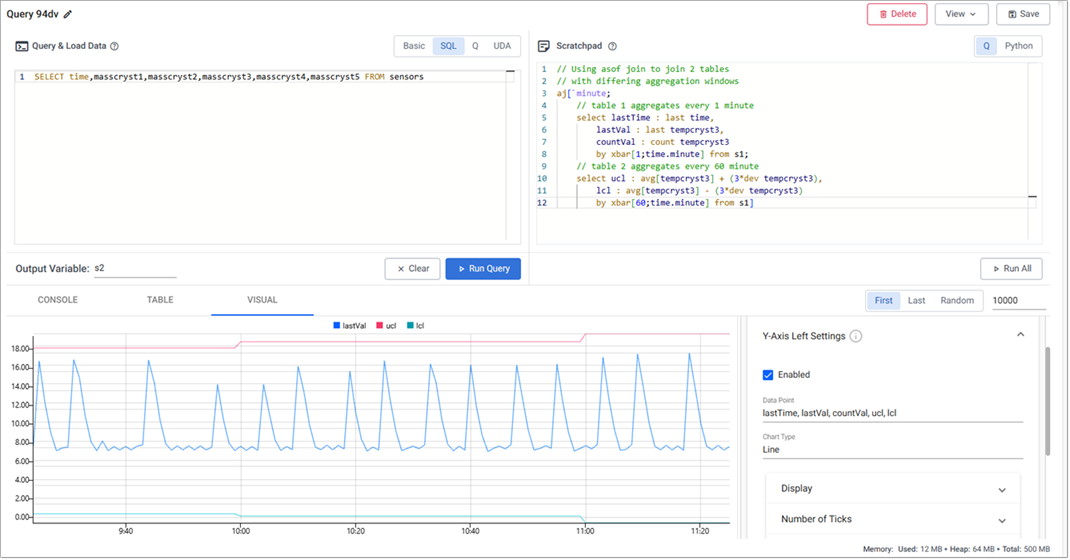Screen dimensions: 1070x560
Task: Uncheck the Enabled checkbox
Action: (768, 375)
